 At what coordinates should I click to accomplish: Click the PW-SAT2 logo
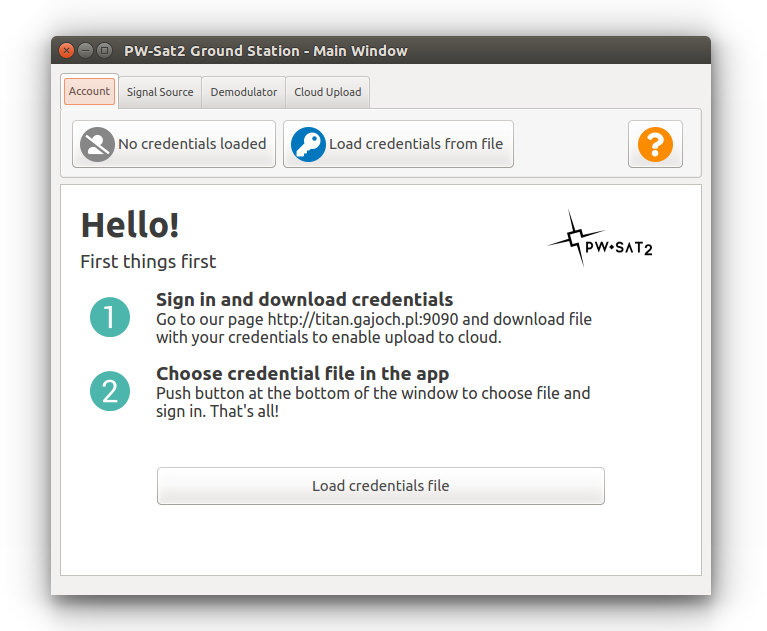600,239
